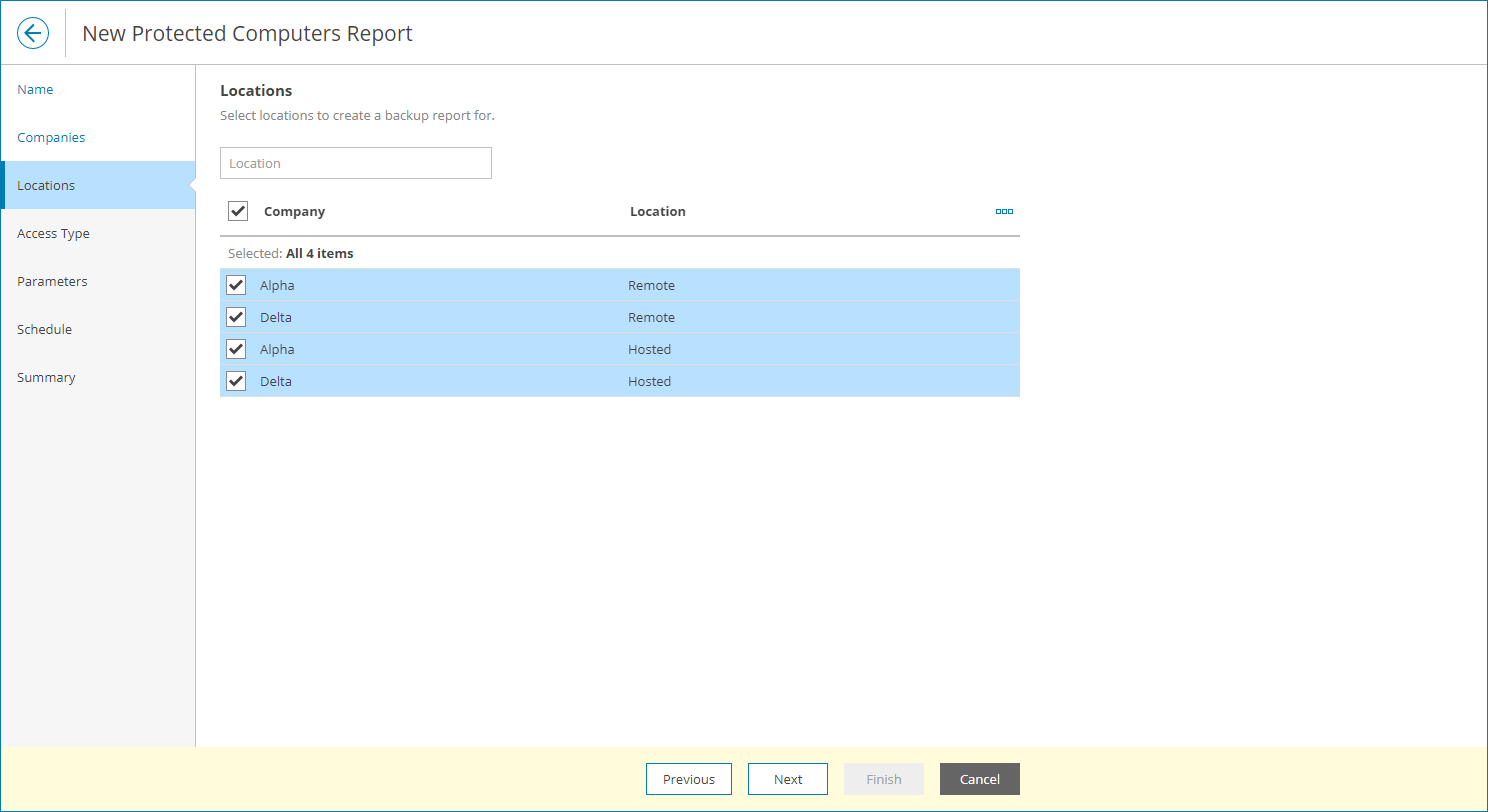Open the column options three-squares icon
This screenshot has width=1488, height=812.
[x=1004, y=211]
